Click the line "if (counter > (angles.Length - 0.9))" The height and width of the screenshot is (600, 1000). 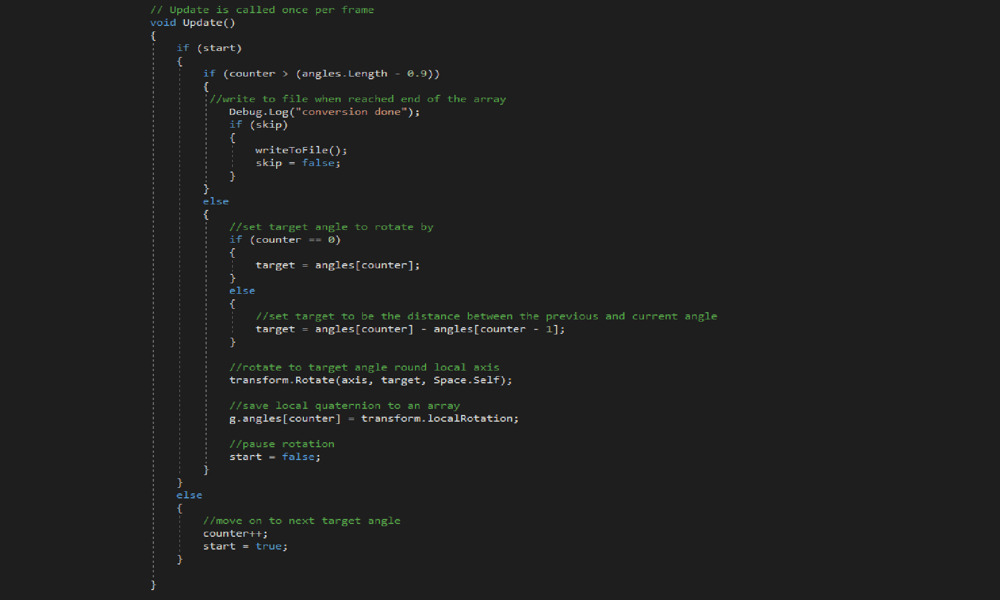click(x=321, y=74)
